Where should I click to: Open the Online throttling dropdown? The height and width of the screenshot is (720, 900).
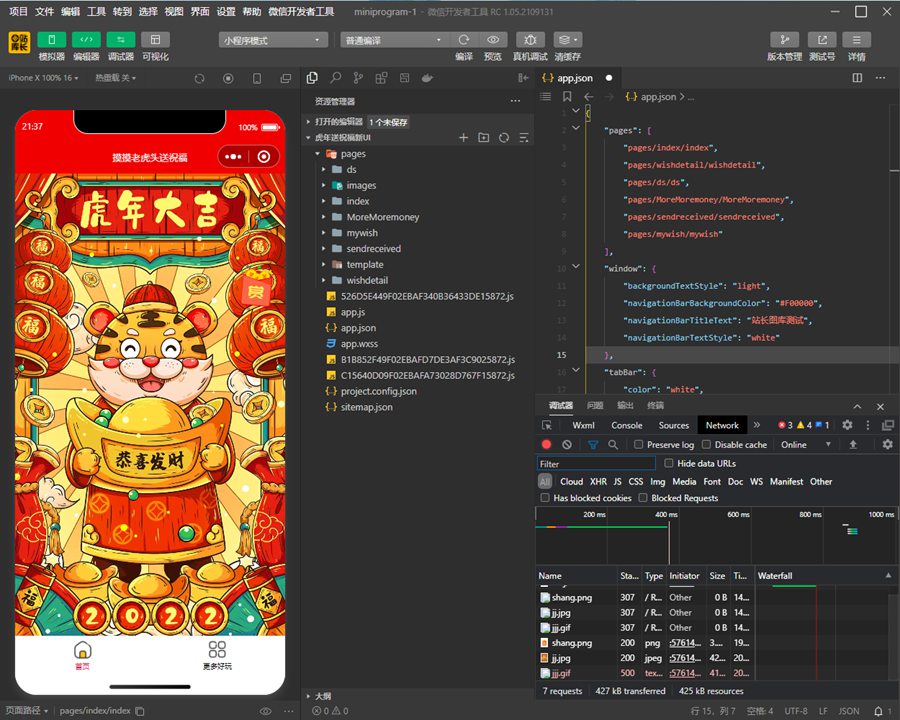click(805, 445)
